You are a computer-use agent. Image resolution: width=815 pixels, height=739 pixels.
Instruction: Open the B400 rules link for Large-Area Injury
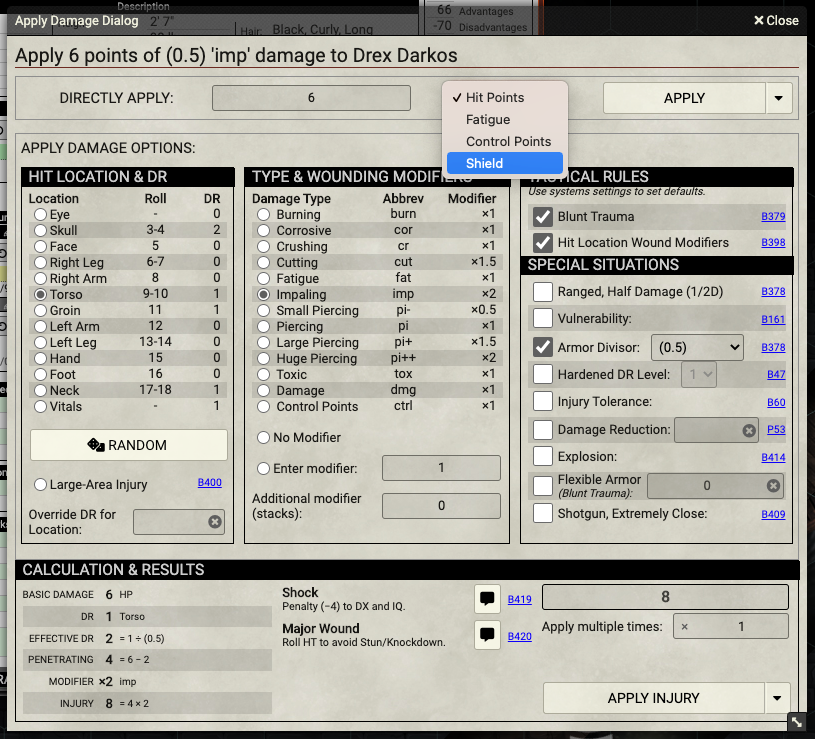pyautogui.click(x=209, y=481)
